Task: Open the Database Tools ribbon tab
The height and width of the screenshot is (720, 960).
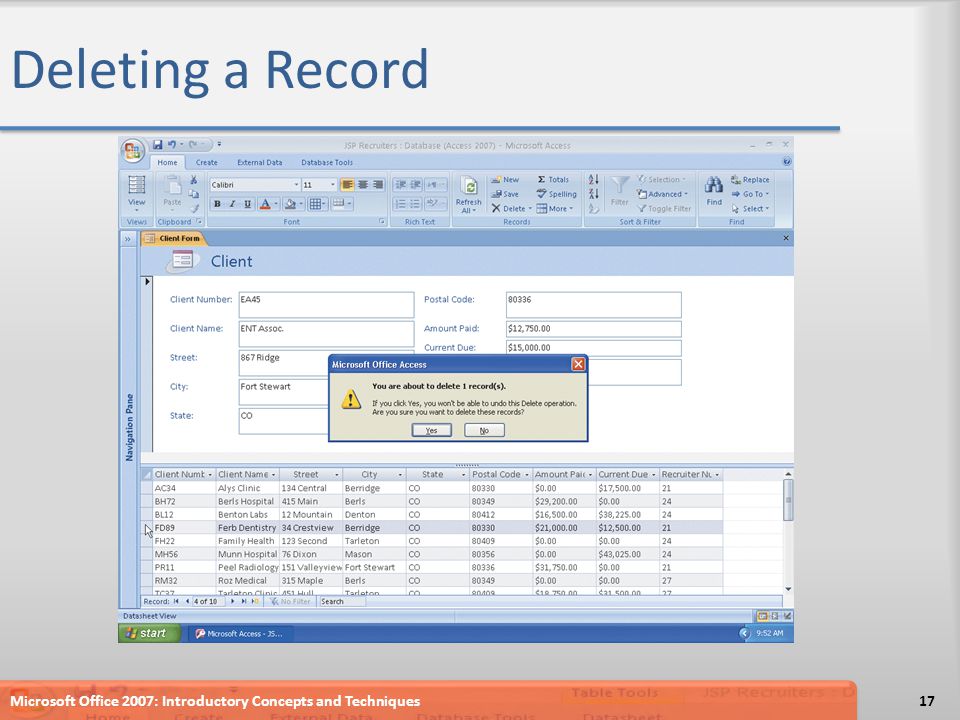Action: point(327,163)
